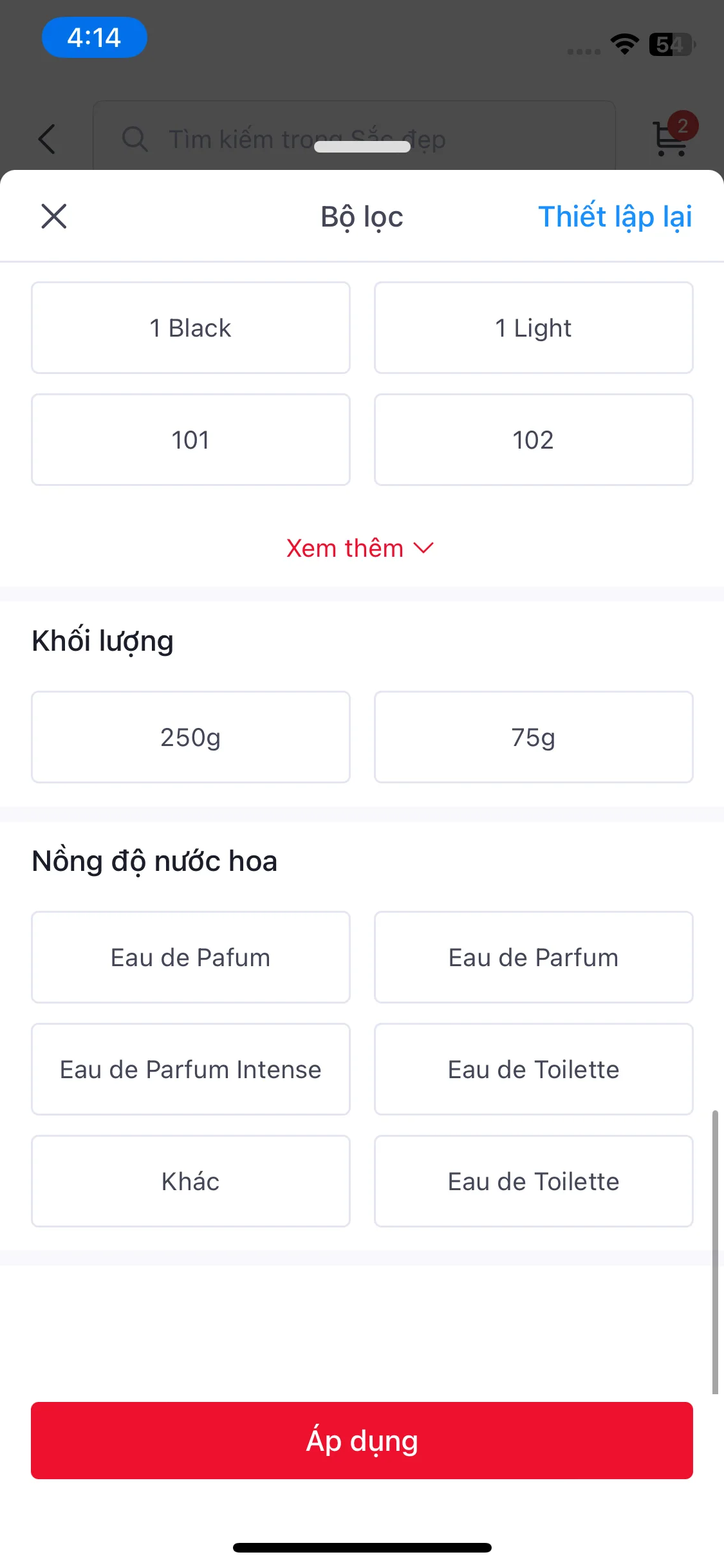Click Thiết lập lại reset link
The height and width of the screenshot is (1568, 724).
click(x=615, y=217)
